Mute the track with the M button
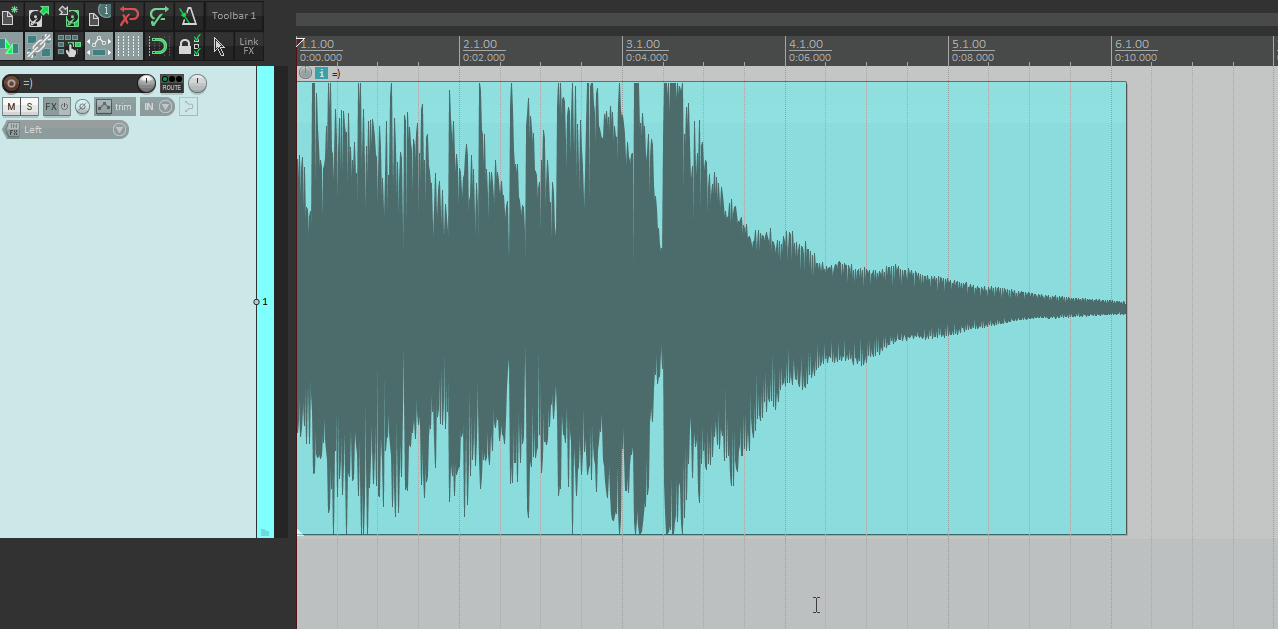The height and width of the screenshot is (629, 1278). (11, 106)
